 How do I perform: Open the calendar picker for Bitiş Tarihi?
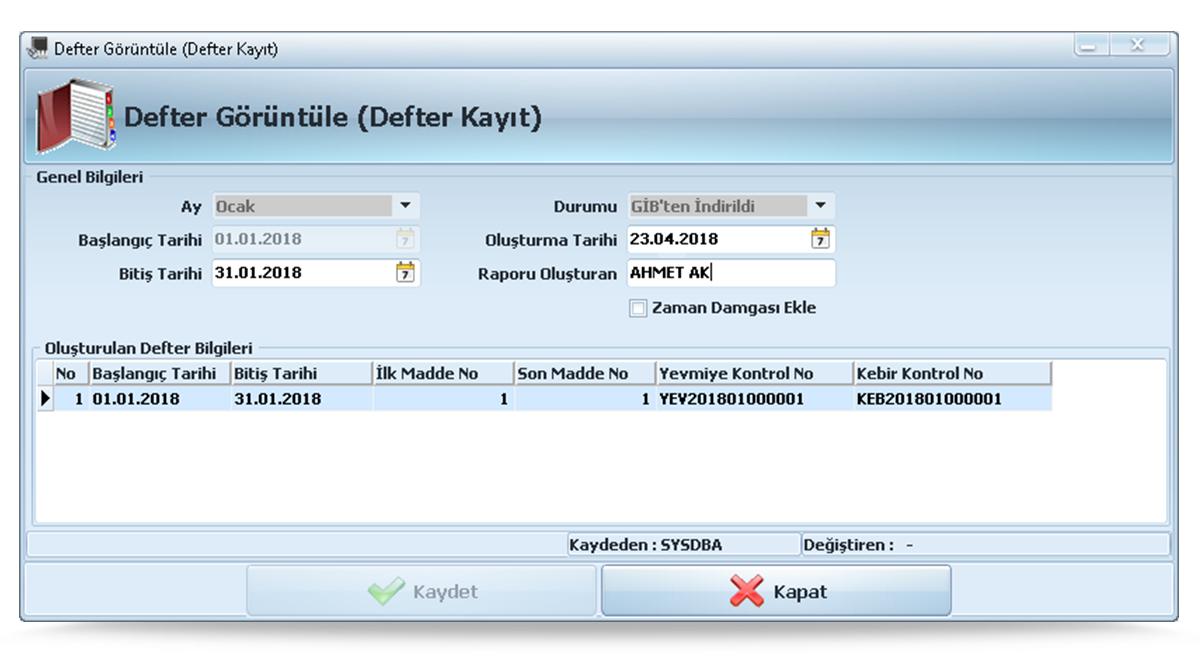coord(408,272)
